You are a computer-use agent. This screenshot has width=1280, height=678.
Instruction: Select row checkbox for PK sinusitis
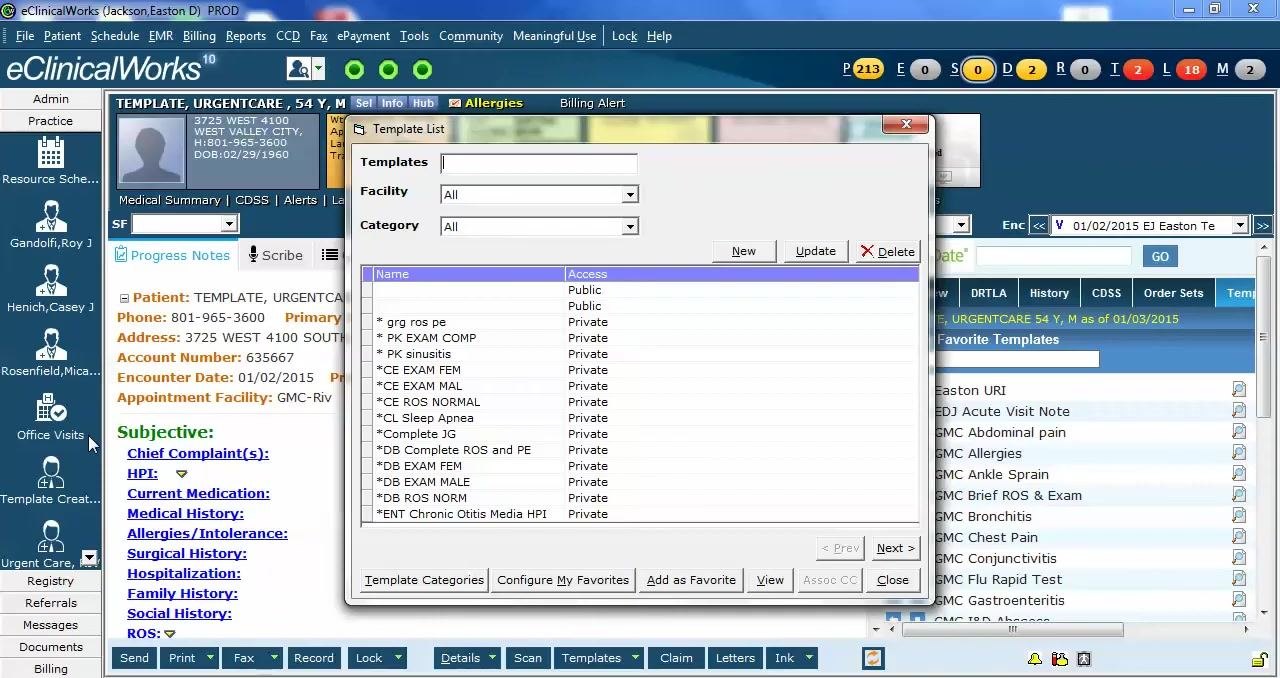point(367,354)
